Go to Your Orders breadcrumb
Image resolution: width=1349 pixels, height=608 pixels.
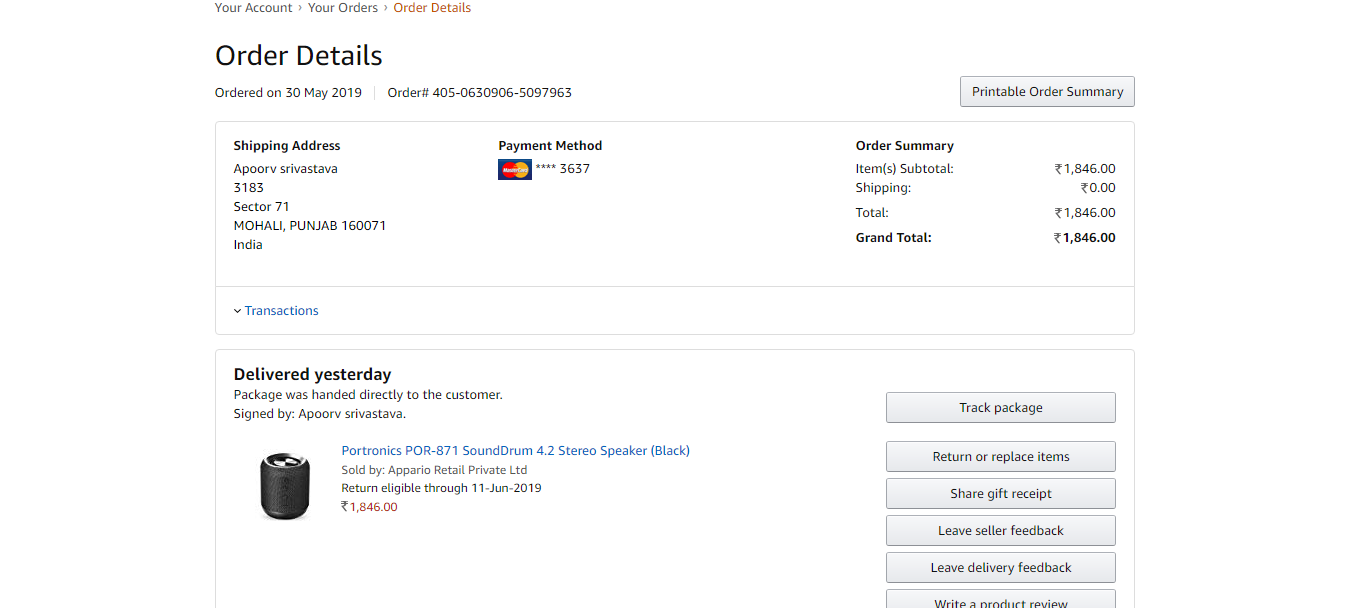(x=343, y=8)
